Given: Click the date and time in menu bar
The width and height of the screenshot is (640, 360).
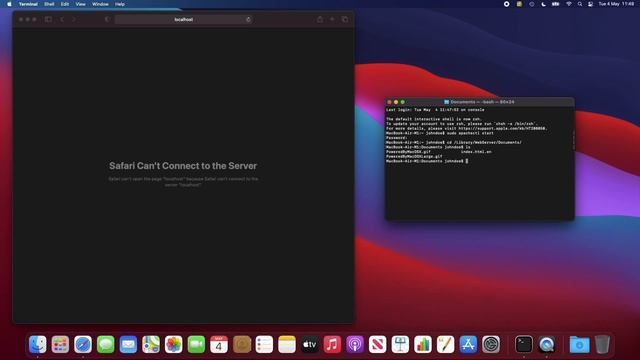Looking at the screenshot, I should 616,4.
